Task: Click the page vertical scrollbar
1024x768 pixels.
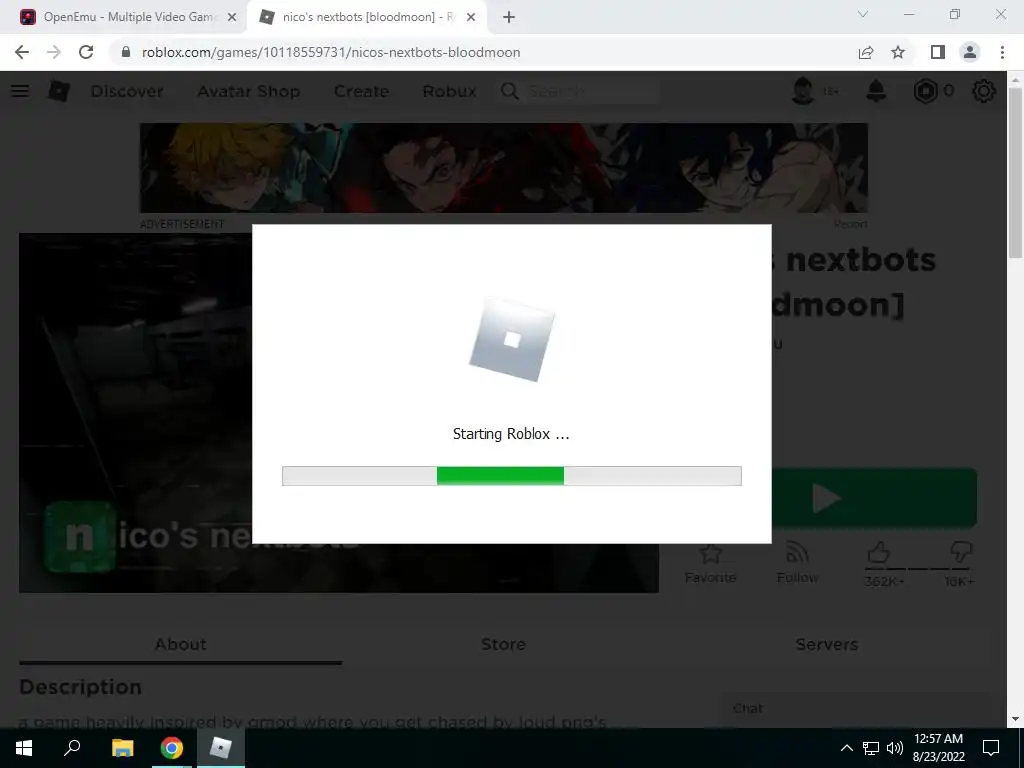Action: (1015, 172)
